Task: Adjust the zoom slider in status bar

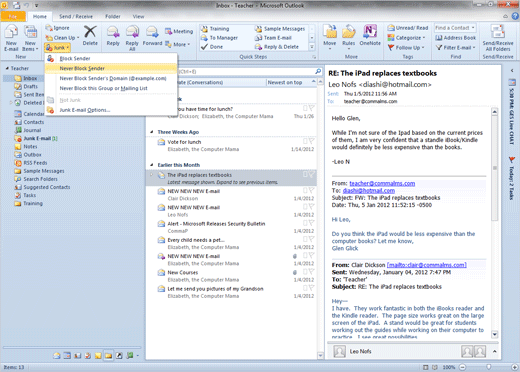Action: click(489, 367)
